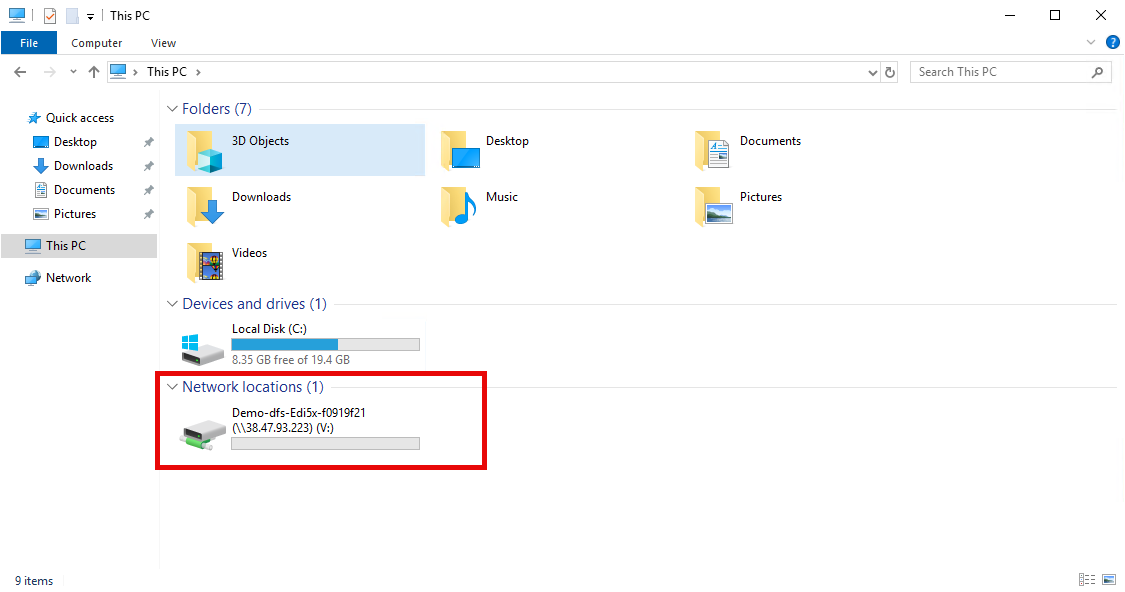Open the Music folder icon
The width and height of the screenshot is (1125, 592).
click(459, 206)
